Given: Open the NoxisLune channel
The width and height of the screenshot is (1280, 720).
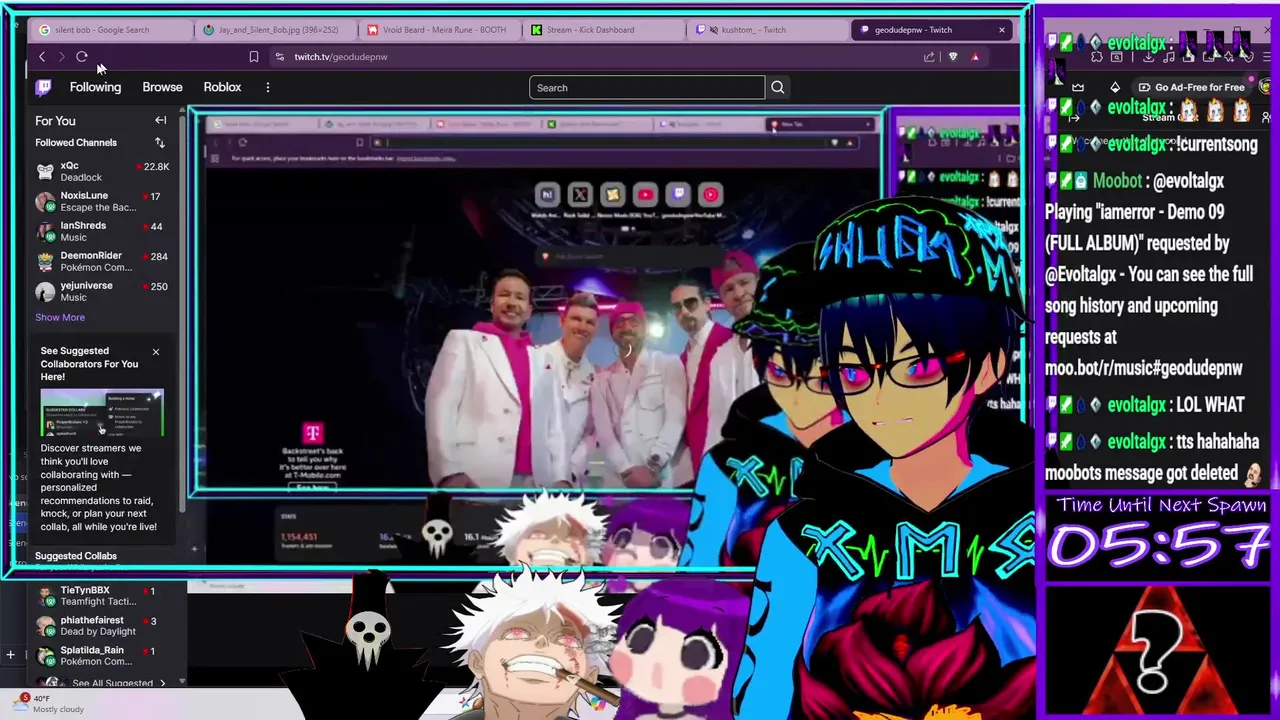Looking at the screenshot, I should [102, 201].
